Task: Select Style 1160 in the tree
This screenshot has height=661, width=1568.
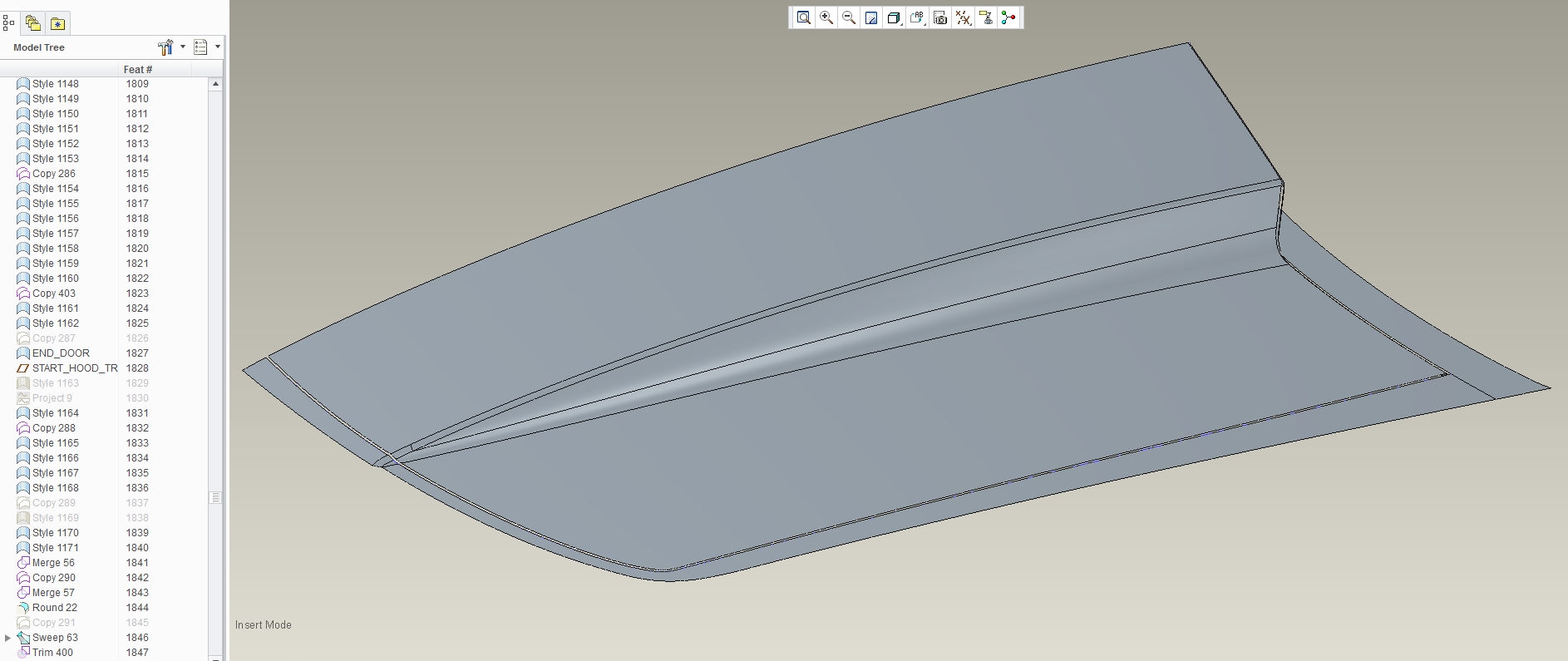Action: point(56,279)
